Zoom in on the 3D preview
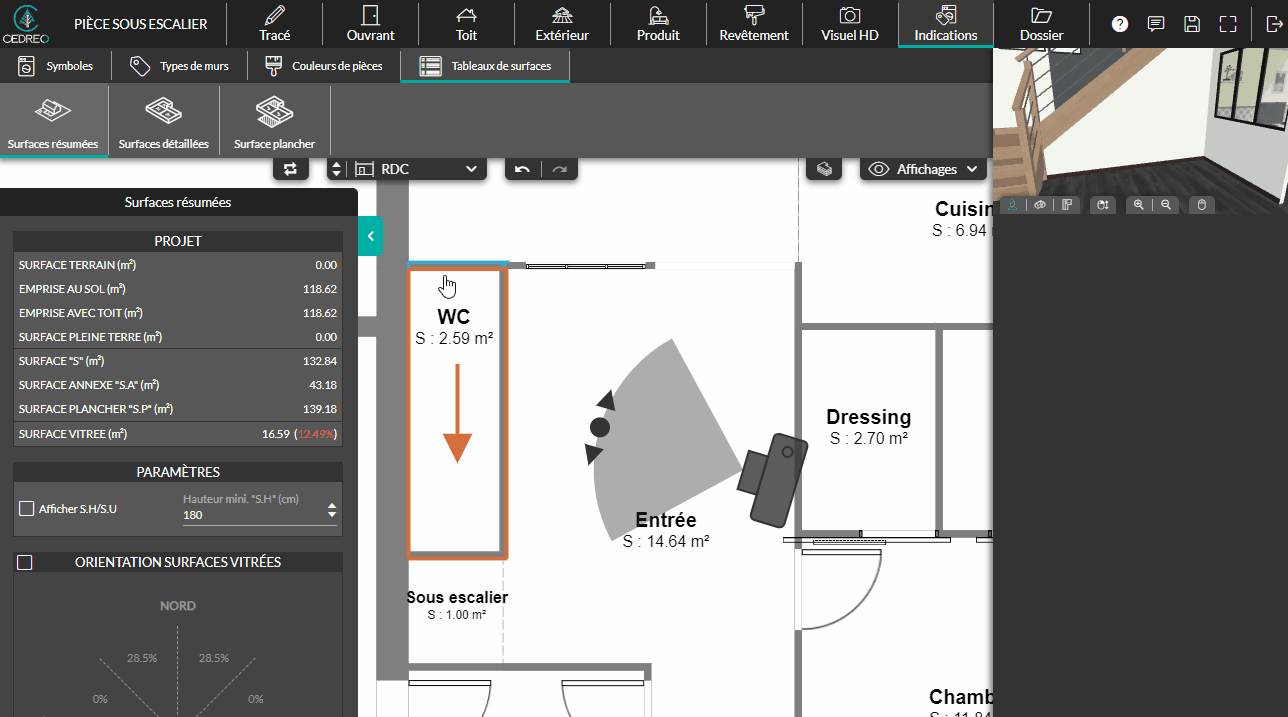The width and height of the screenshot is (1288, 717). (1138, 205)
